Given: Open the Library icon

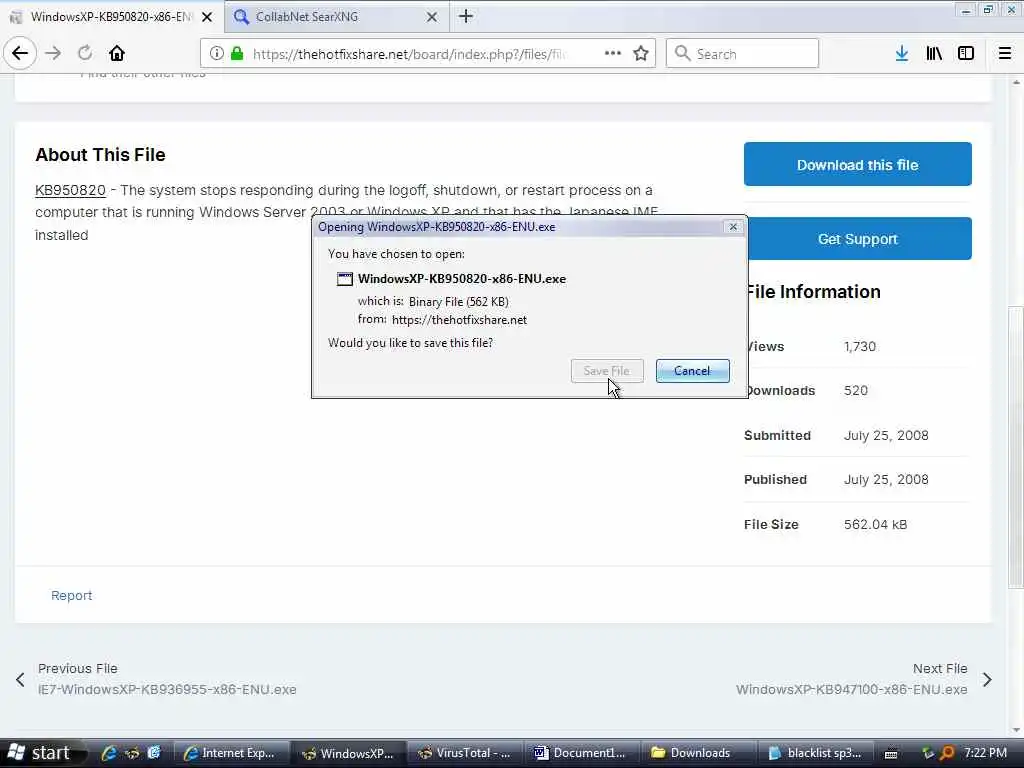Looking at the screenshot, I should coord(934,54).
